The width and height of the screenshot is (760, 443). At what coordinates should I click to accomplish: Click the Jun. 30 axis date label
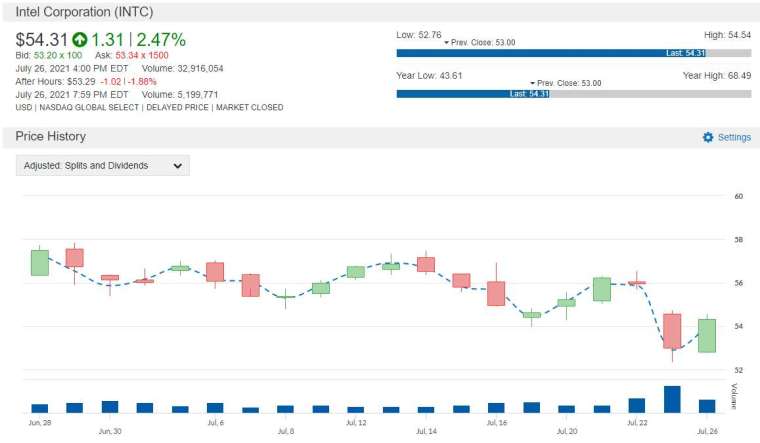coord(110,431)
